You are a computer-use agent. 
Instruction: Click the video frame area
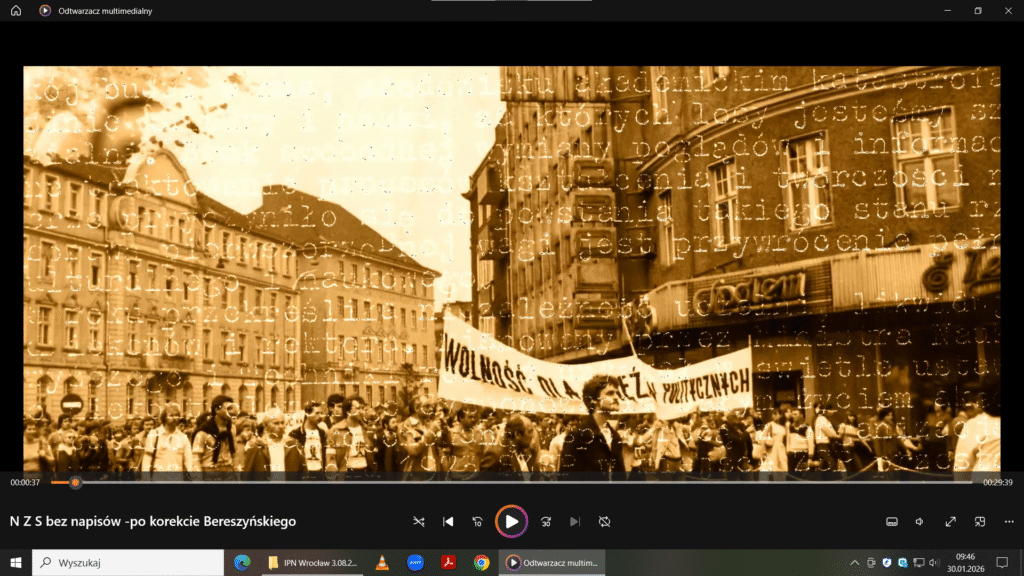tap(511, 268)
